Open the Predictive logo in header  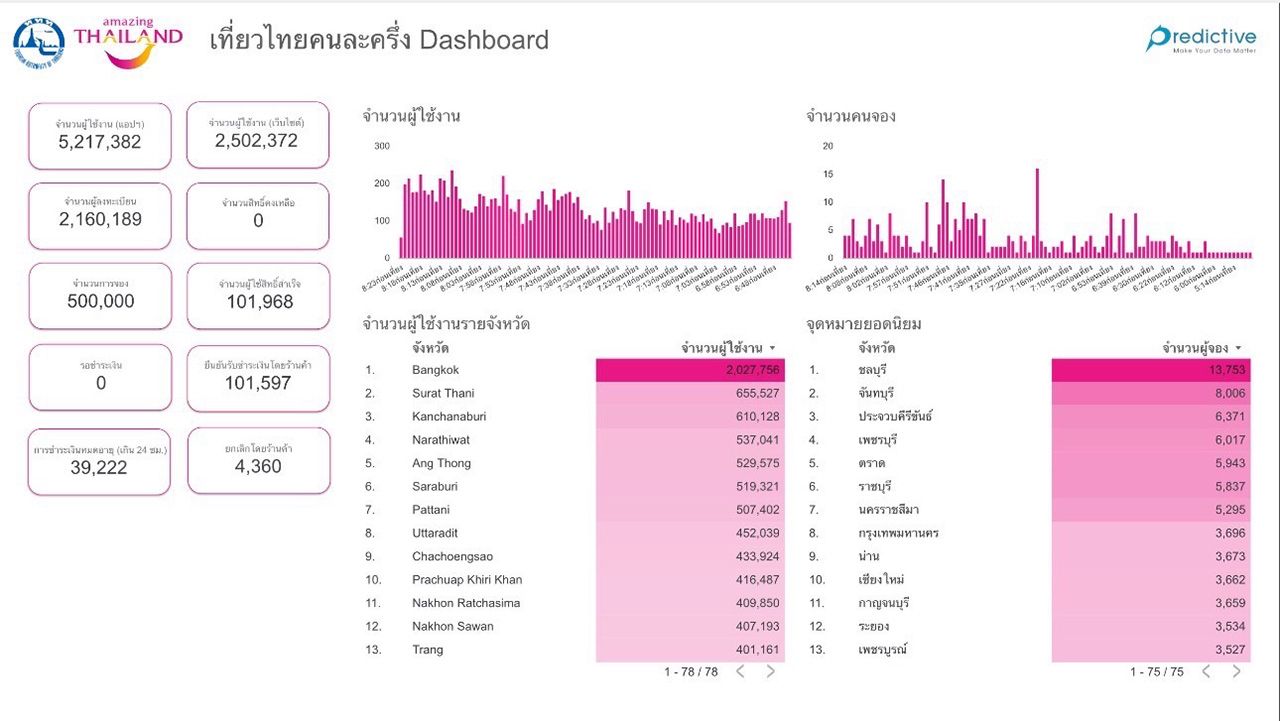pos(1201,39)
